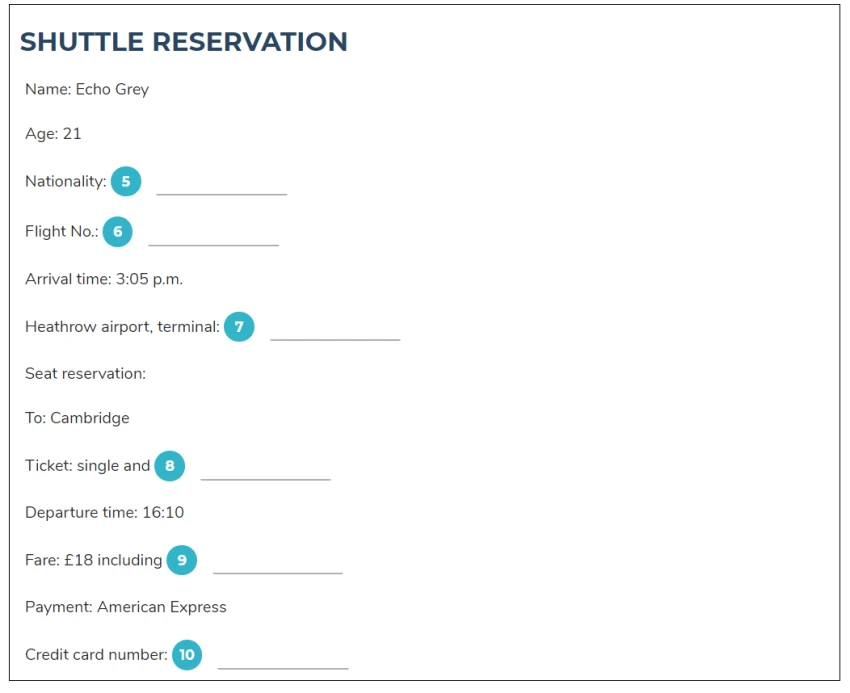Click the number 9 badge next to Fare
The height and width of the screenshot is (693, 850).
182,560
